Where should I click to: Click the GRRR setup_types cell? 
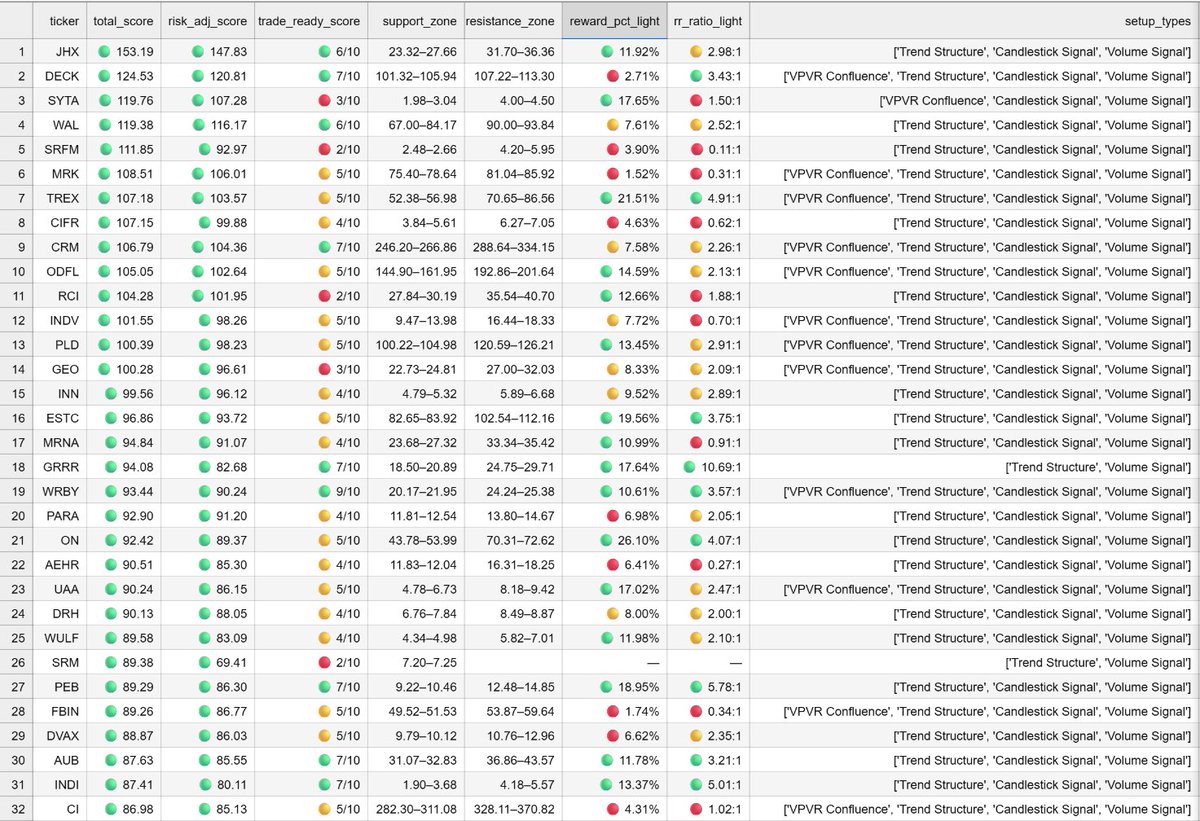(975, 467)
